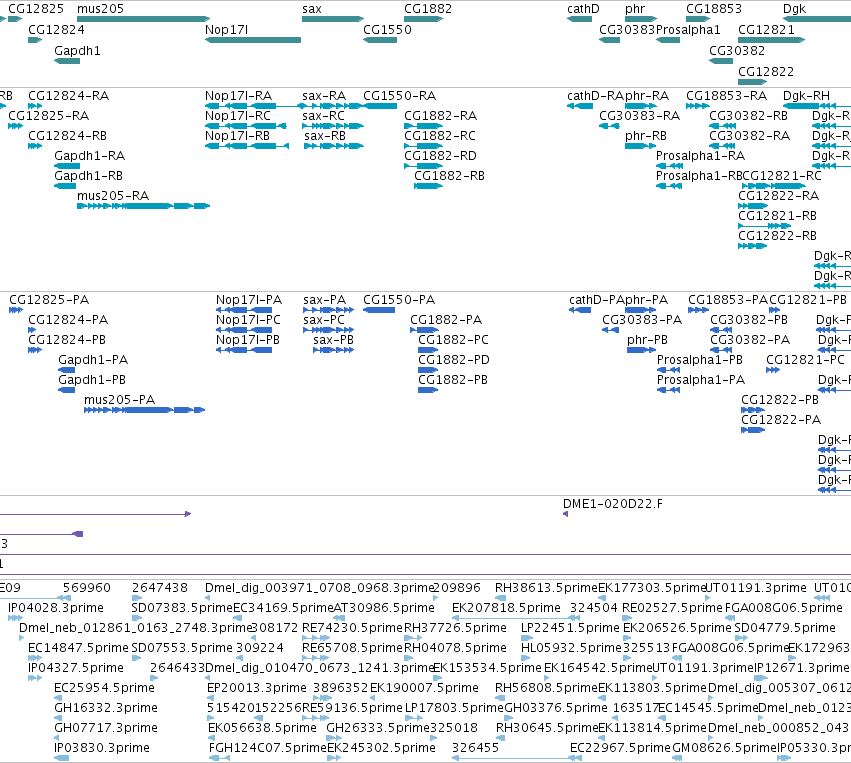This screenshot has height=763, width=851.
Task: Click protein phr-PB
Action: [x=647, y=340]
